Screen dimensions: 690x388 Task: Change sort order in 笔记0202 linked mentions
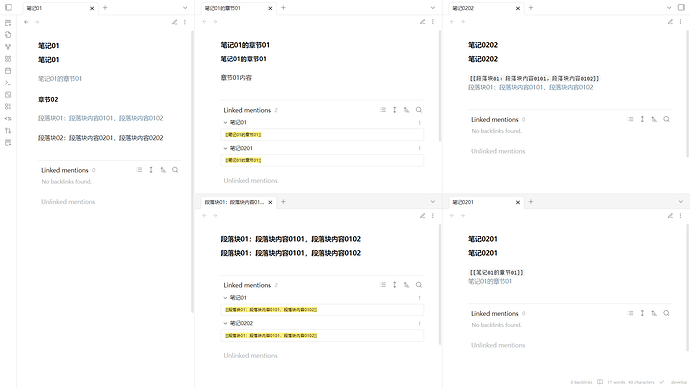point(654,119)
